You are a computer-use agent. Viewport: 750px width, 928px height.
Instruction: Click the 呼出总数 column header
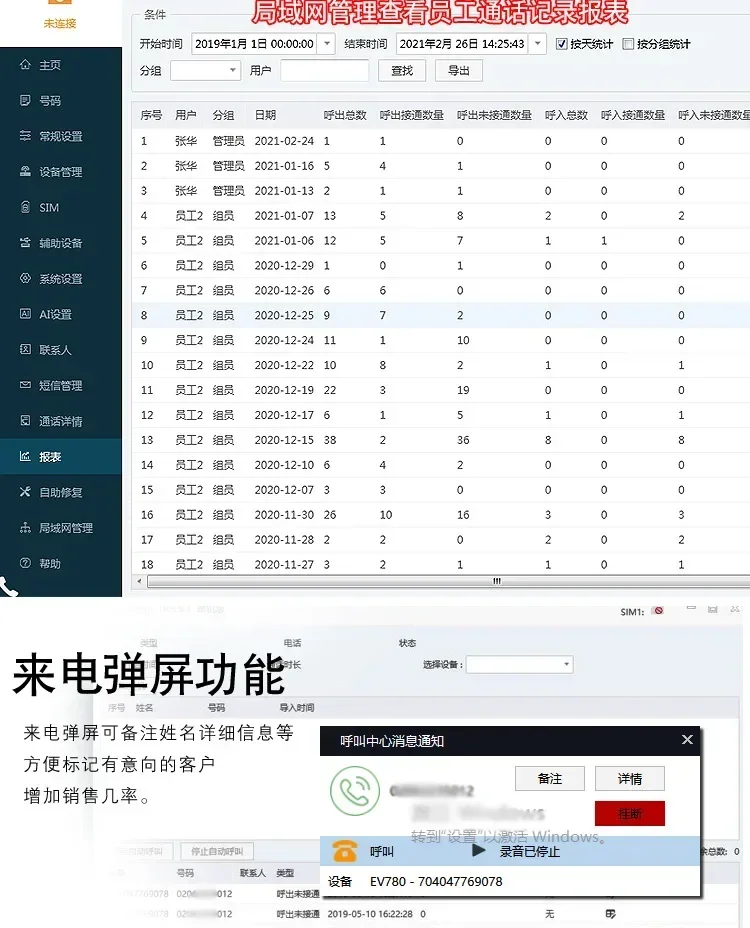coord(345,115)
